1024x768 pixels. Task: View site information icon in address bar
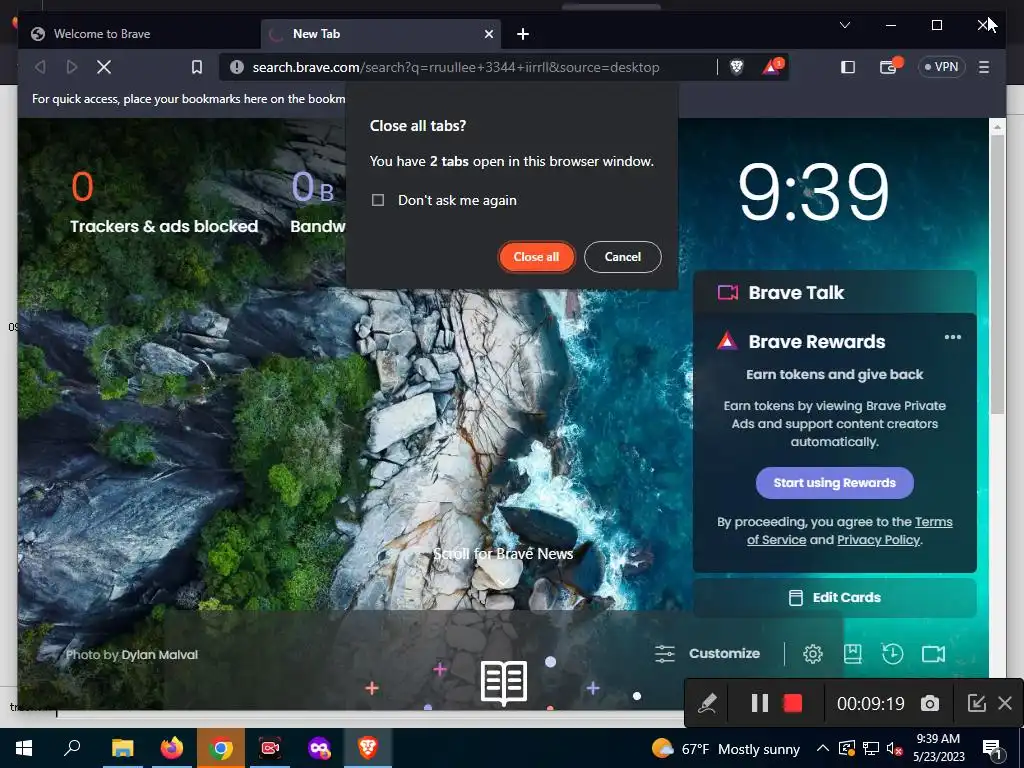237,67
